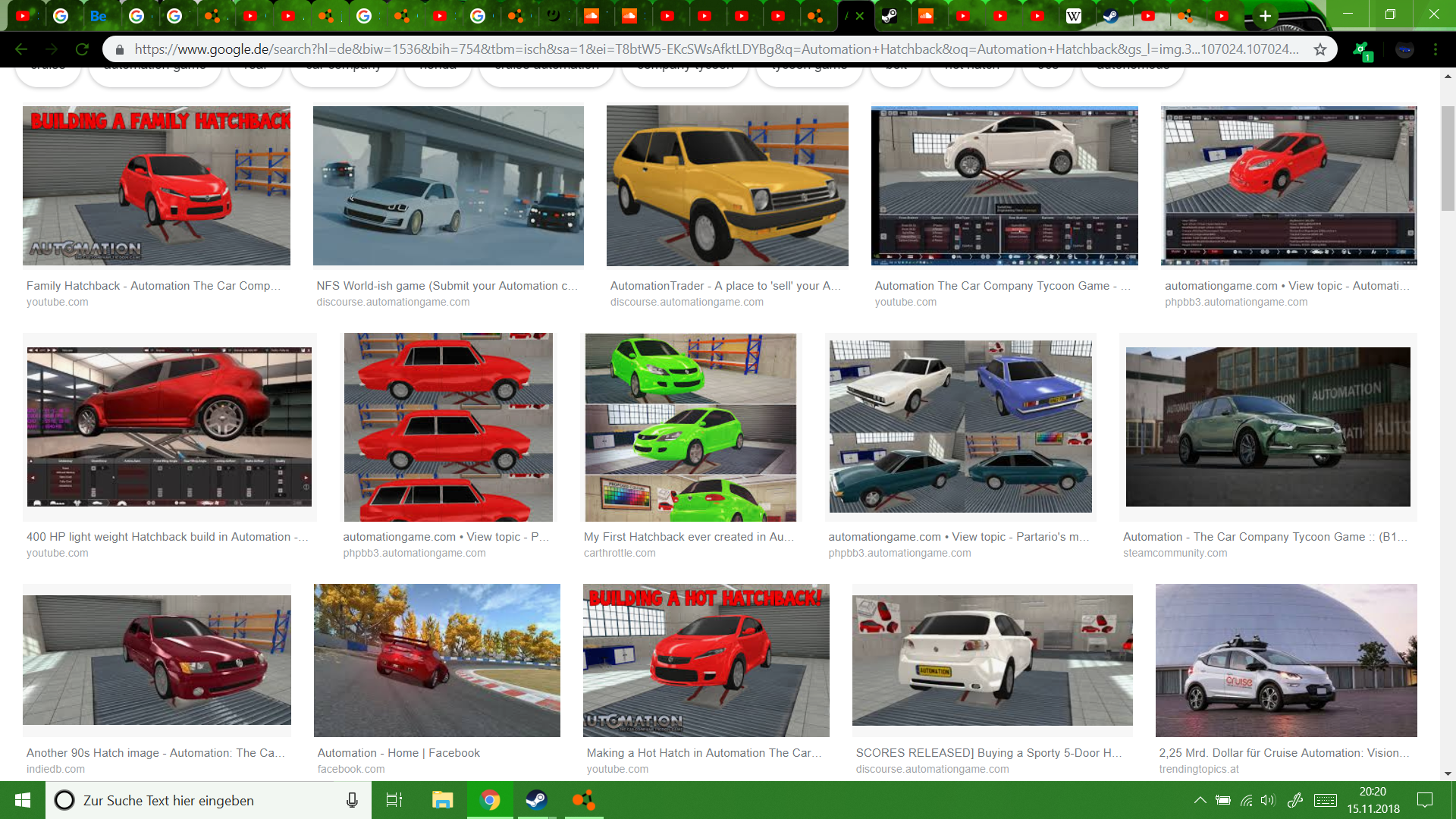Switch to the Behance tab
Screen dimensions: 1456x819
[x=99, y=16]
